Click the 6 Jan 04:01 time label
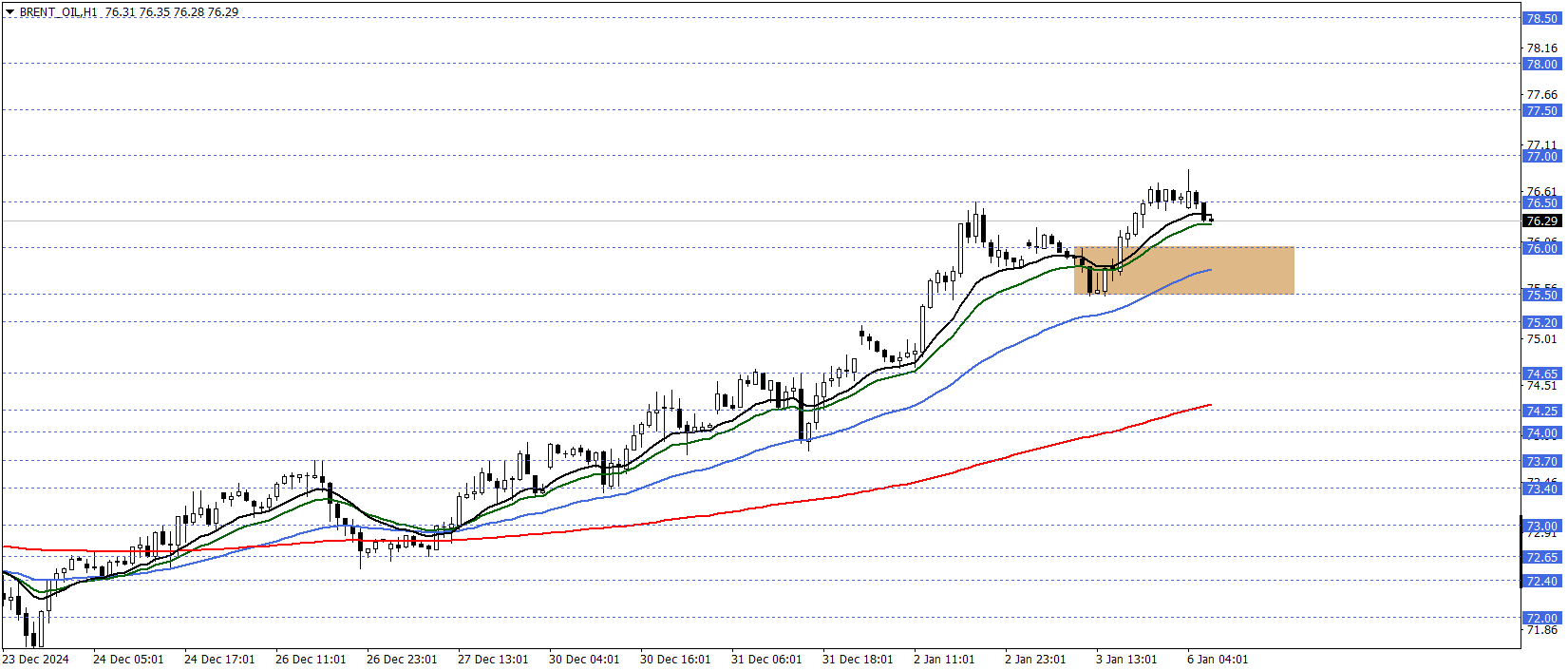Image resolution: width=1568 pixels, height=671 pixels. [x=1218, y=659]
